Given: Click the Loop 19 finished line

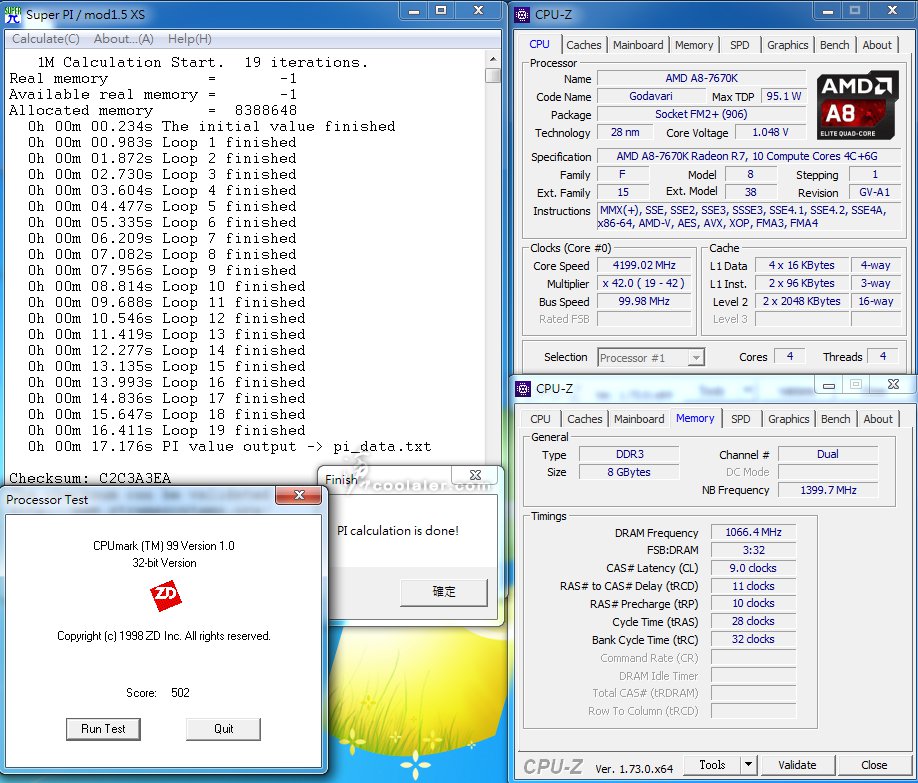Looking at the screenshot, I should [x=167, y=430].
